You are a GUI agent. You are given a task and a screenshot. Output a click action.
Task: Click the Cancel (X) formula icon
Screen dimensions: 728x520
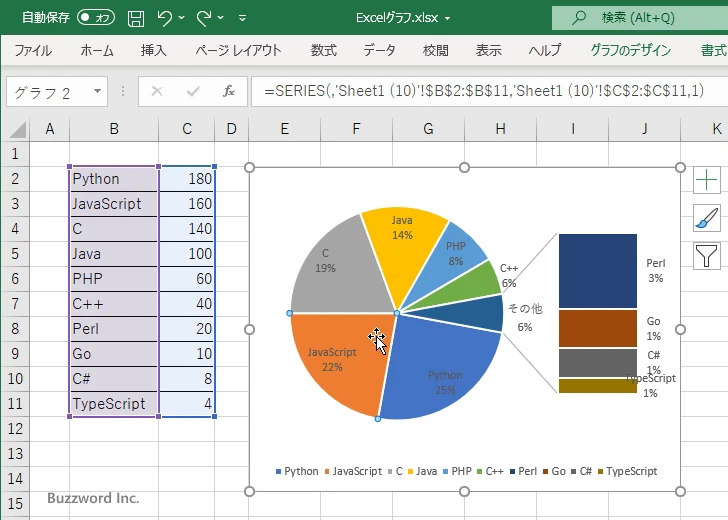click(x=157, y=91)
